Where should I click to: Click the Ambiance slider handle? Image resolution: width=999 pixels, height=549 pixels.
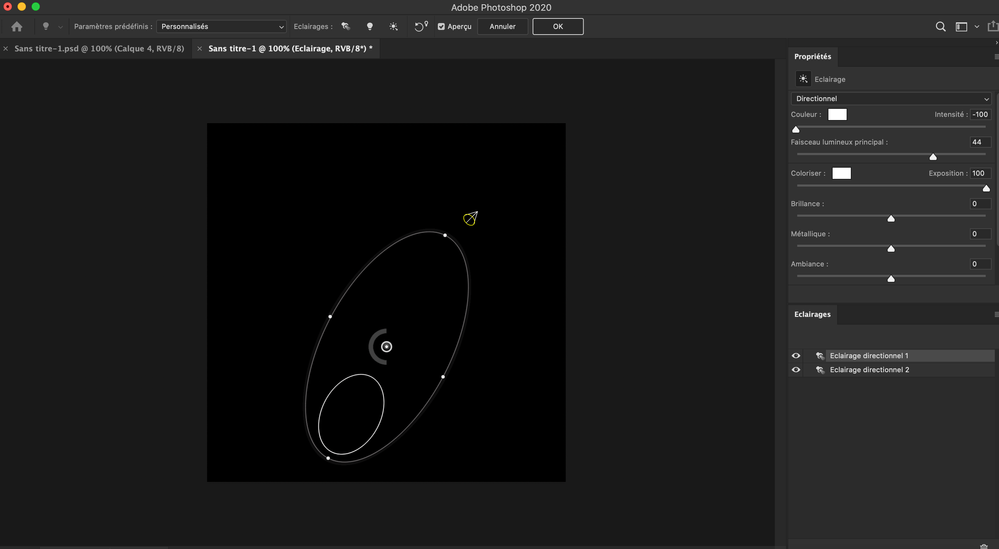(891, 278)
